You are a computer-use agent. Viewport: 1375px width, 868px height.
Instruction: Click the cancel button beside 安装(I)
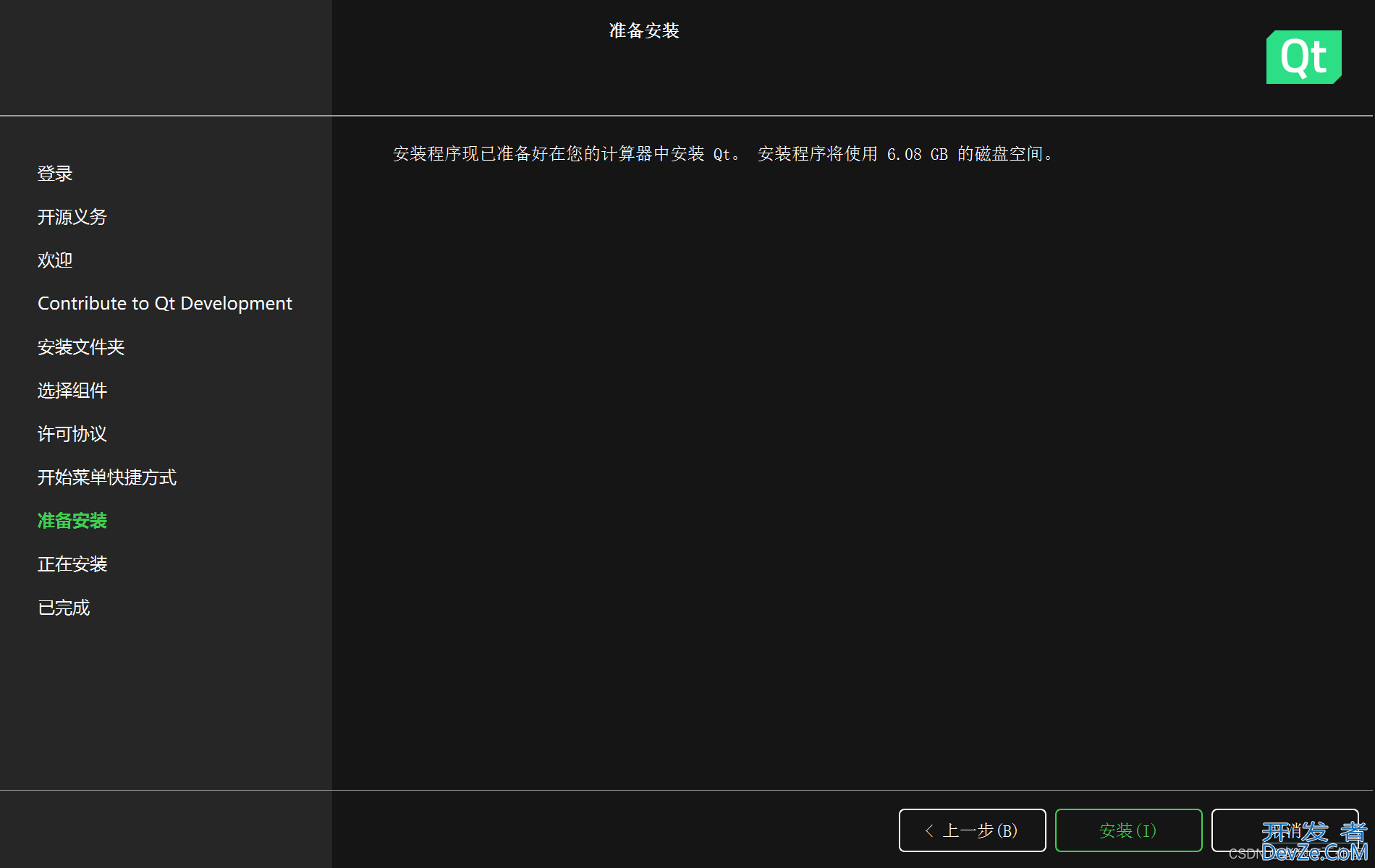[x=1285, y=830]
